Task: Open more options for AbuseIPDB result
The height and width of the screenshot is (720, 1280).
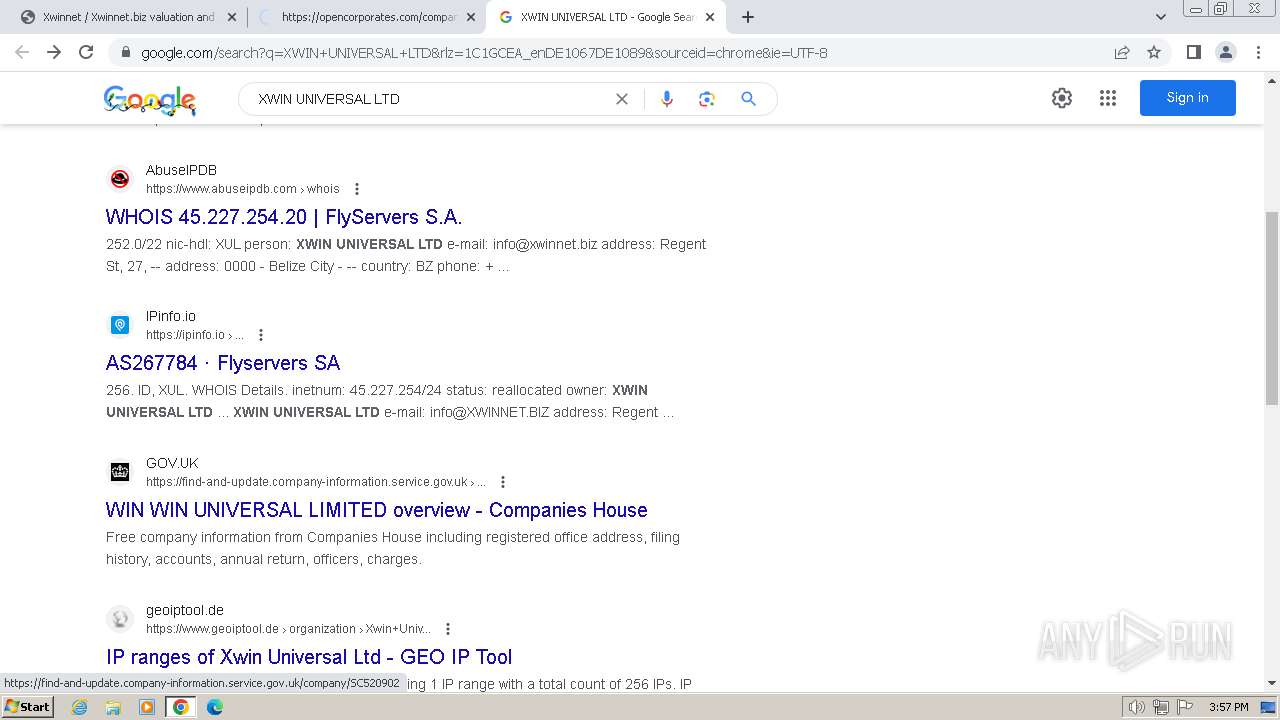Action: [357, 189]
